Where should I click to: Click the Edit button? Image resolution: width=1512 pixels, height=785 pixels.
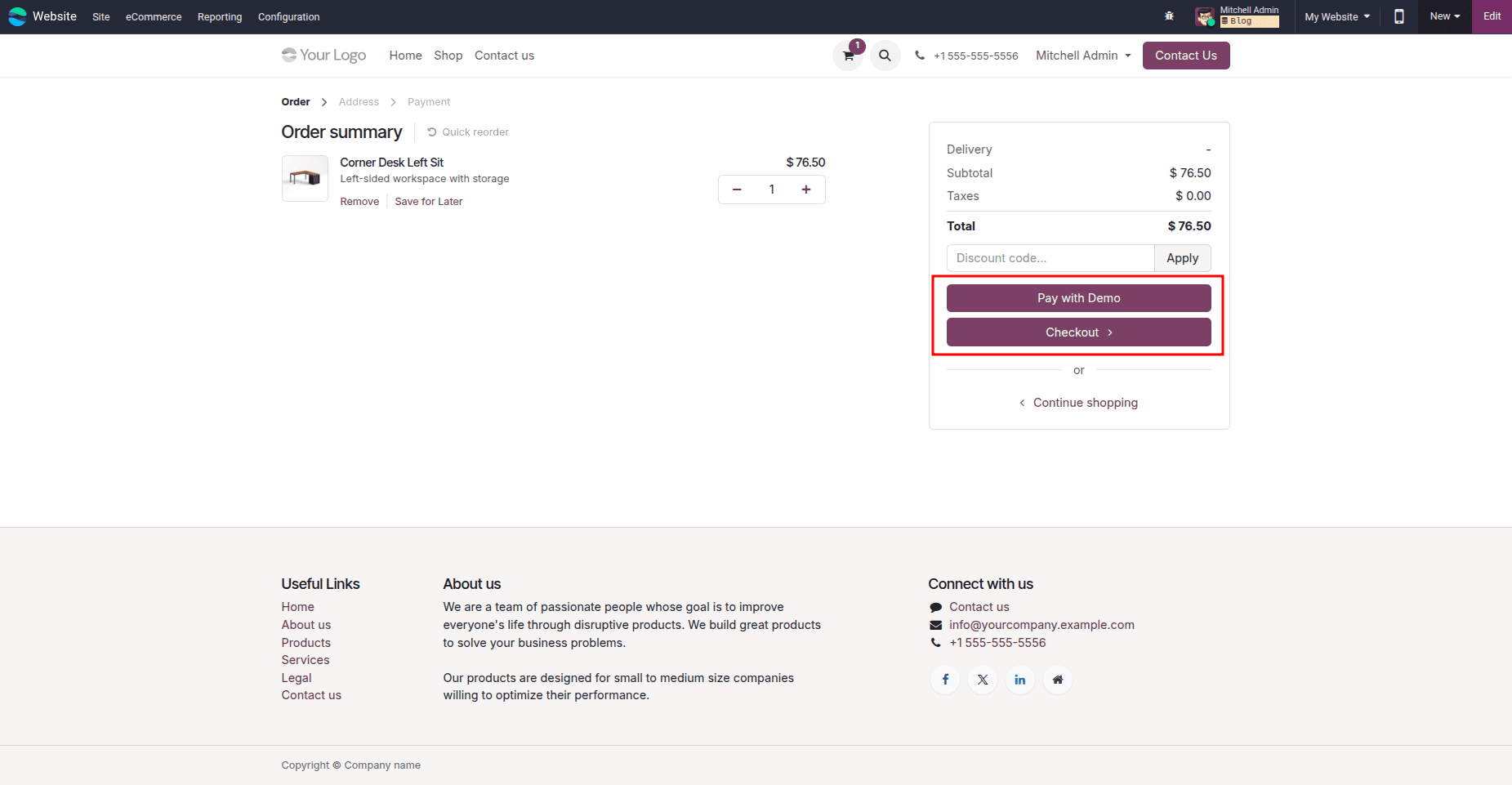(1492, 16)
